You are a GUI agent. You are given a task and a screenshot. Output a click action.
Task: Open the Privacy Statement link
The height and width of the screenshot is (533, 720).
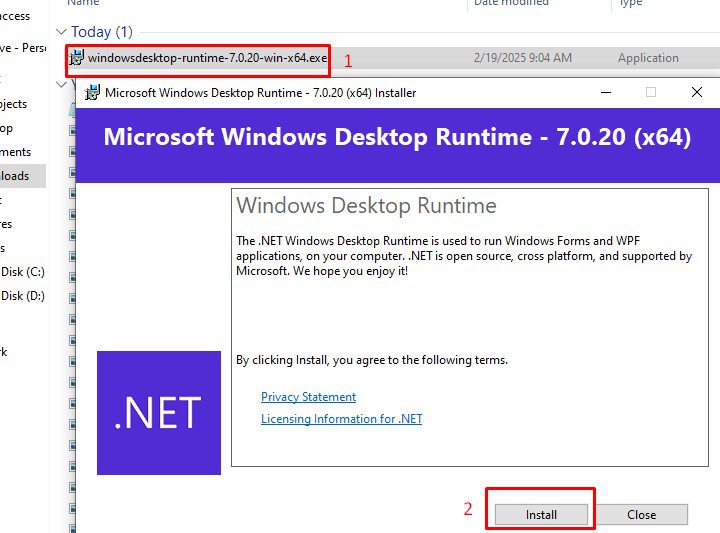(x=308, y=397)
